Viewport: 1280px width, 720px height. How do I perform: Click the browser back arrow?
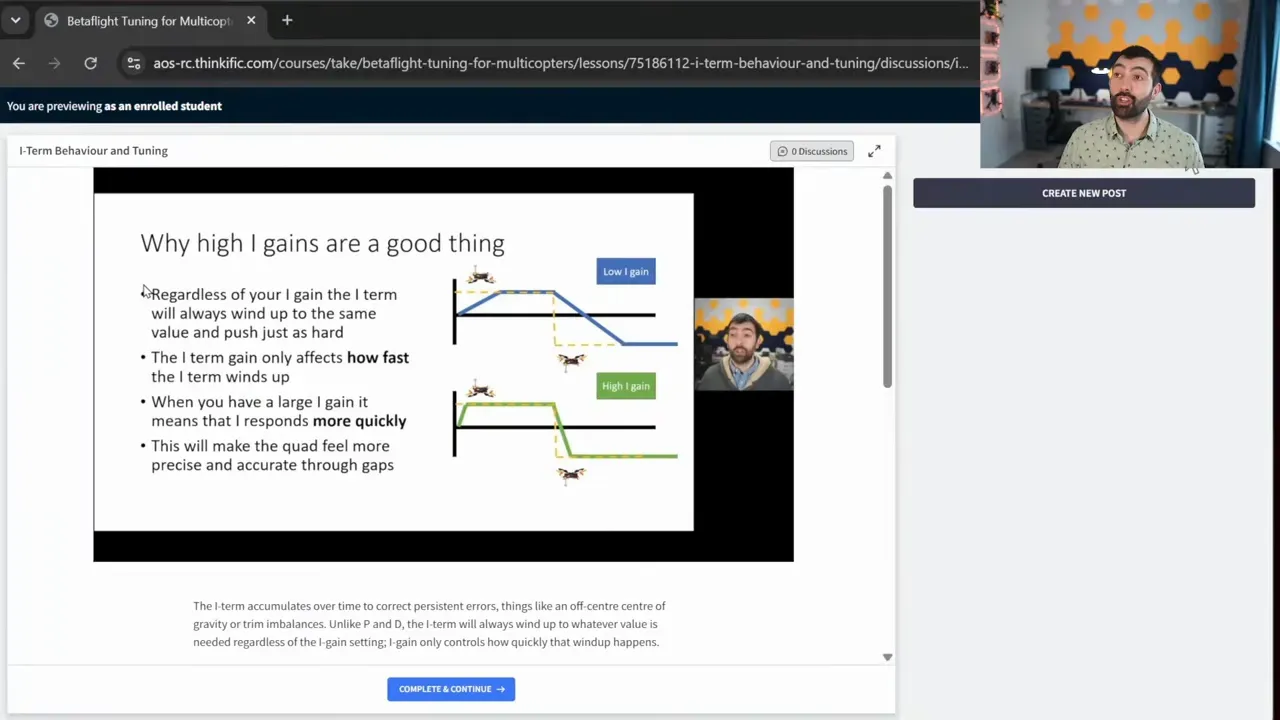(x=19, y=63)
